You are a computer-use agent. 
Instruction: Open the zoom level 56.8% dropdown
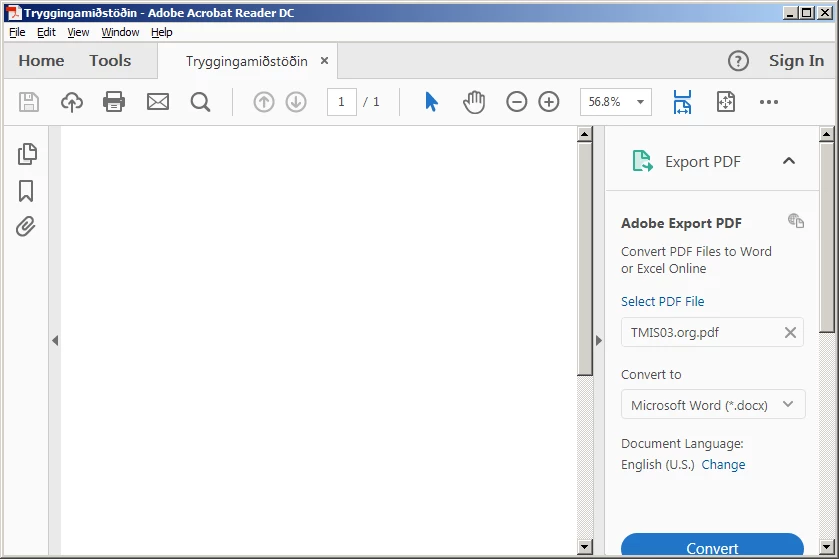(640, 102)
